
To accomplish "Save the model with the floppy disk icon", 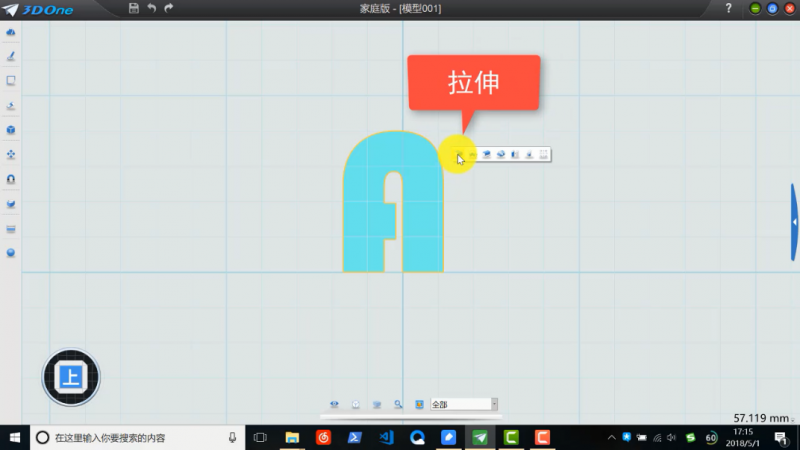I will (x=134, y=8).
